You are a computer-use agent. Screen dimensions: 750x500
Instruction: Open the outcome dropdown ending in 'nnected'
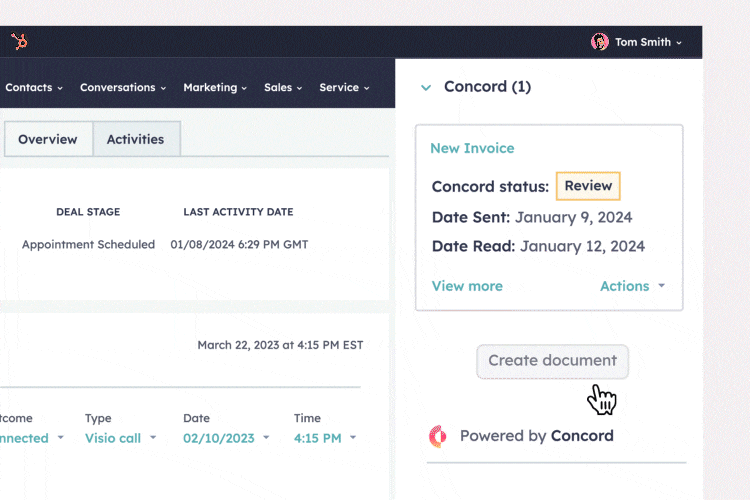32,438
